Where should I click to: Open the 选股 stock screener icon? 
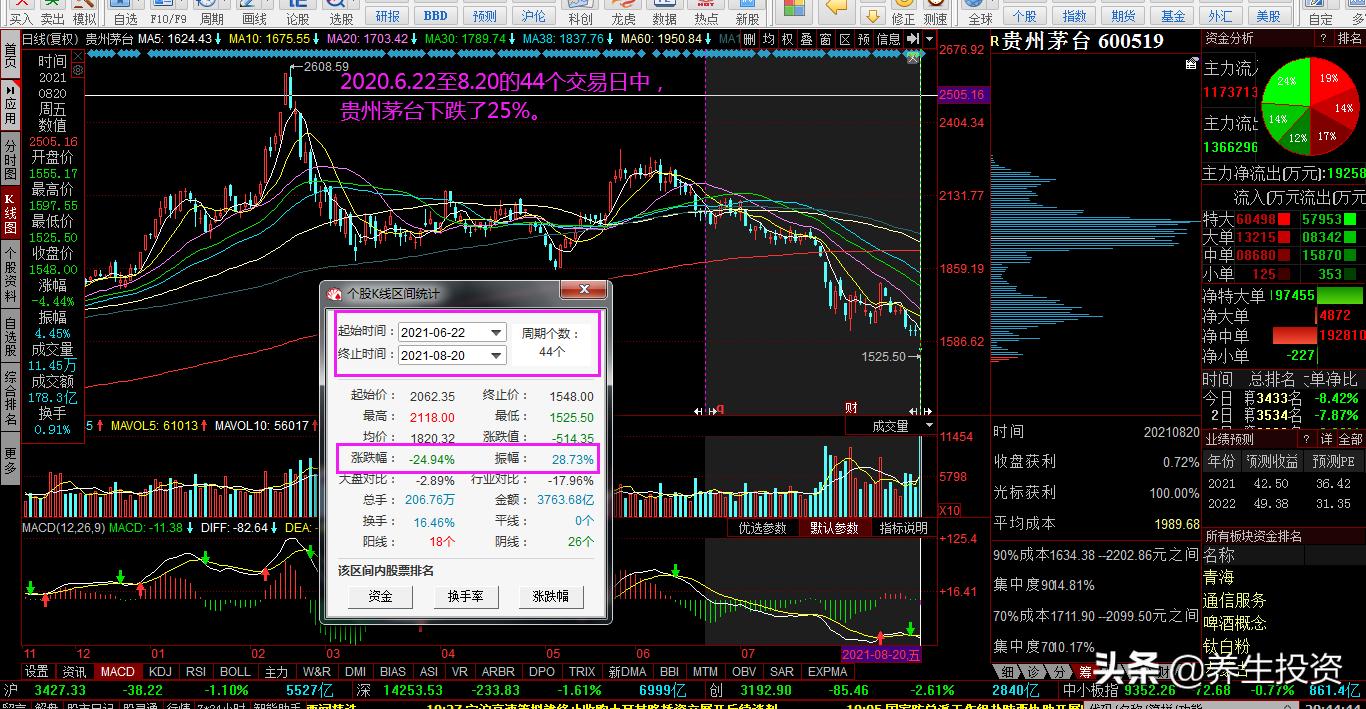coord(341,12)
